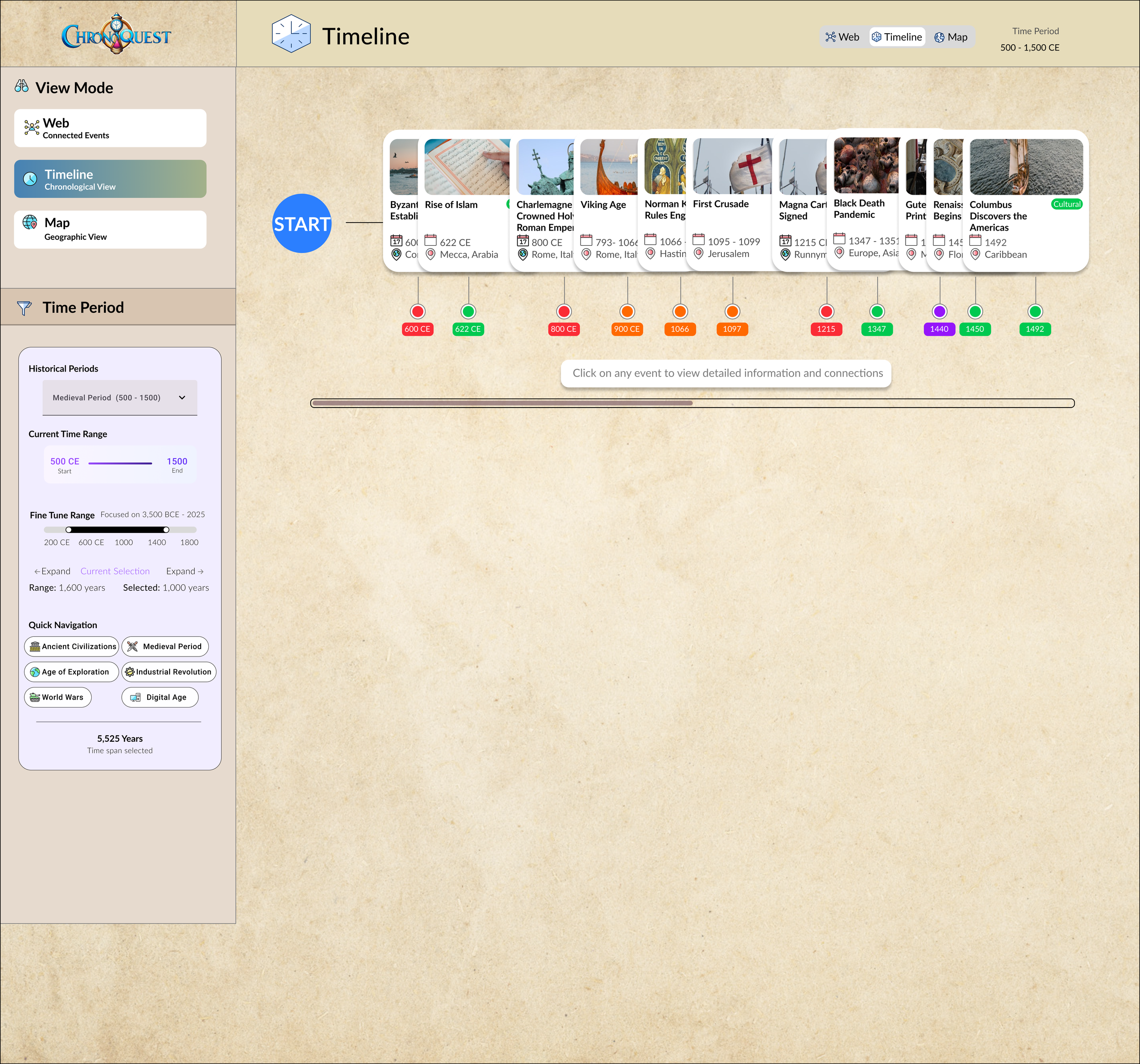Screen dimensions: 1140x1064
Task: Select the binoculars View Mode icon
Action: [x=22, y=87]
